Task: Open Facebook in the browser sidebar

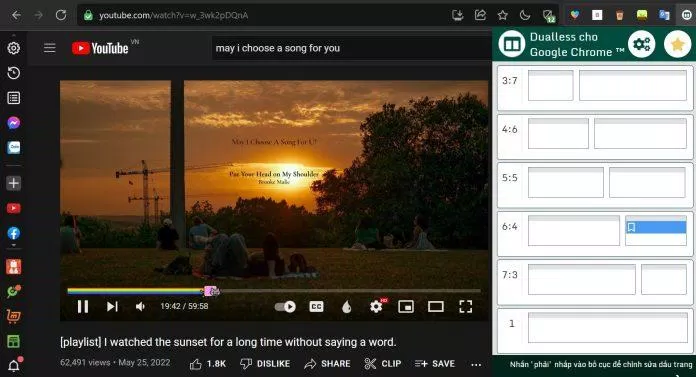Action: pyautogui.click(x=13, y=233)
